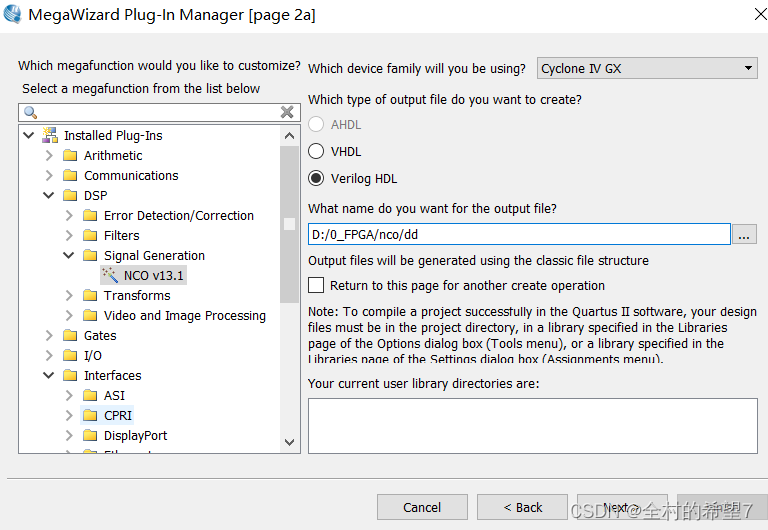This screenshot has width=768, height=530.
Task: Expand the Filters subcategory chevron
Action: pyautogui.click(x=69, y=236)
